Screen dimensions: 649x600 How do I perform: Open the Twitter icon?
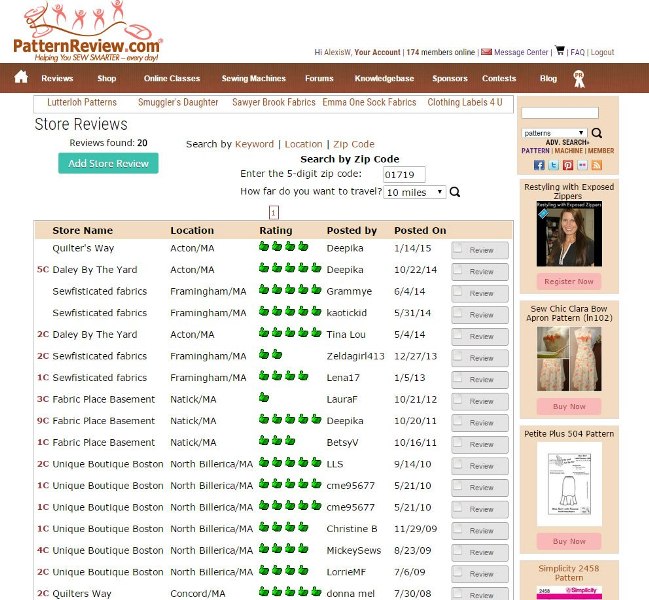pyautogui.click(x=553, y=165)
